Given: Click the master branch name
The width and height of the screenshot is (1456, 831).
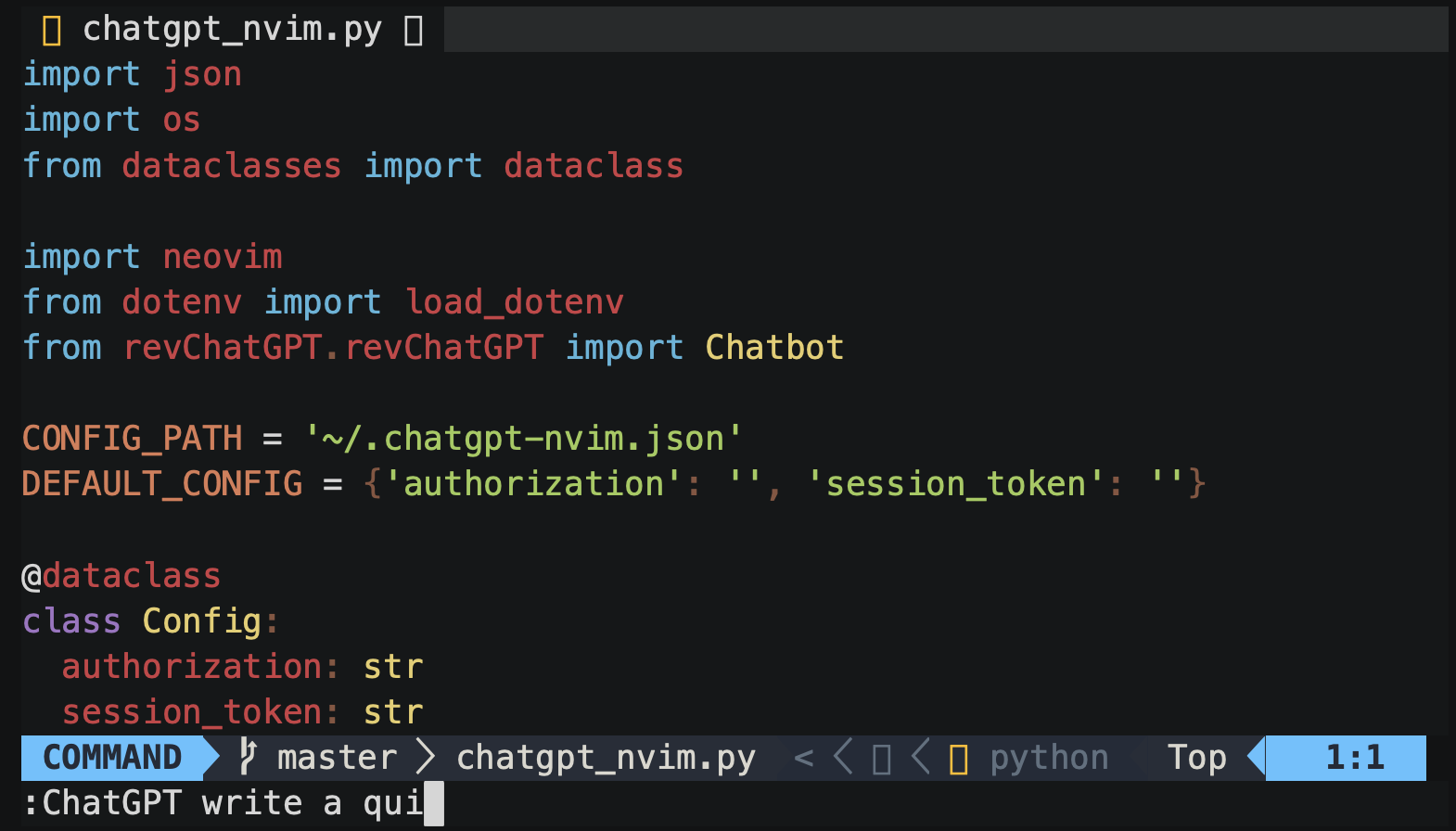Looking at the screenshot, I should click(337, 758).
